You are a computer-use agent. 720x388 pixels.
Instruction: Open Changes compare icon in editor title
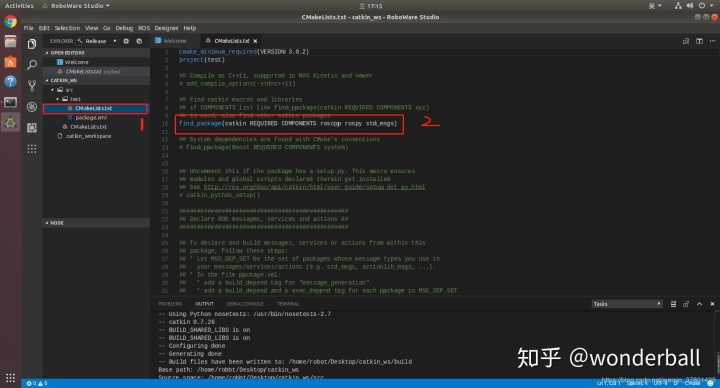[686, 41]
